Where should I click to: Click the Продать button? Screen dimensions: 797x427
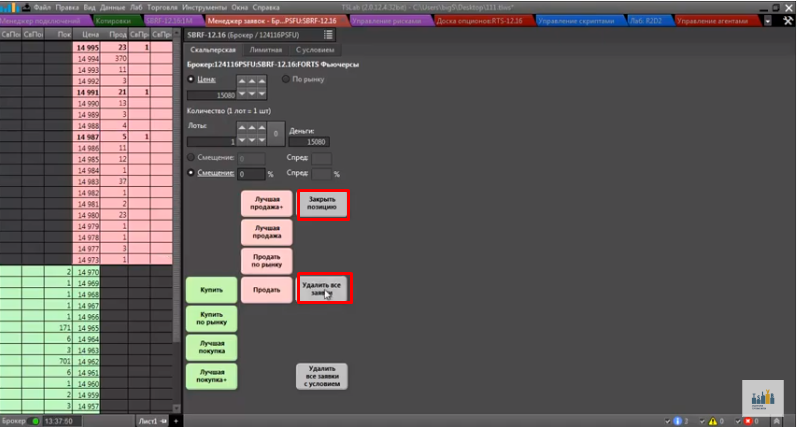tap(267, 290)
